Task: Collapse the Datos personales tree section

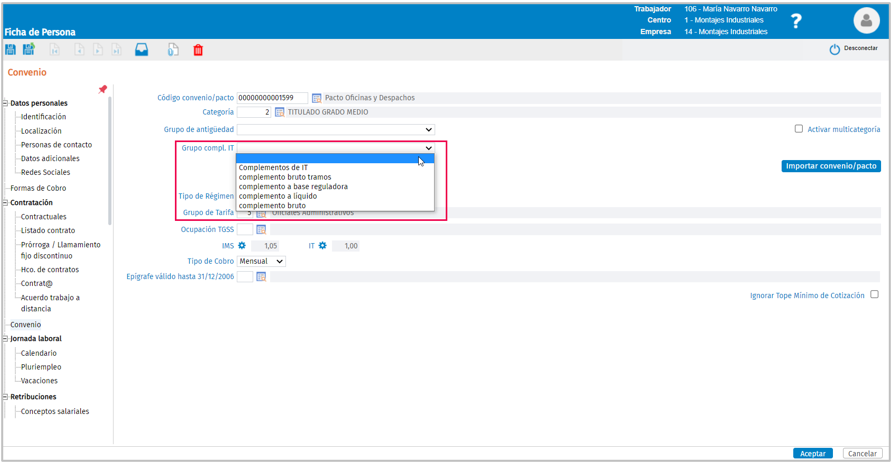Action: pyautogui.click(x=5, y=103)
